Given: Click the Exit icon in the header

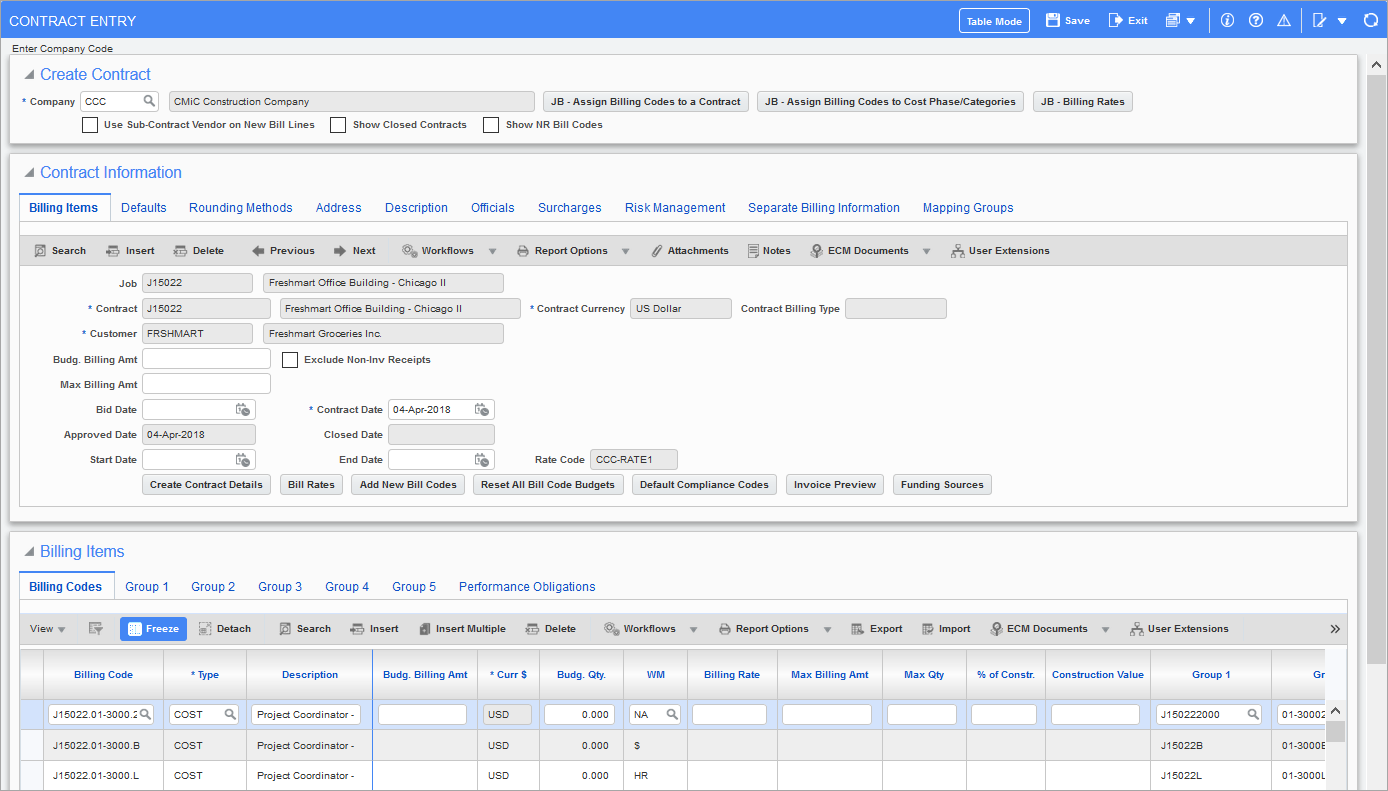Looking at the screenshot, I should [x=1116, y=21].
